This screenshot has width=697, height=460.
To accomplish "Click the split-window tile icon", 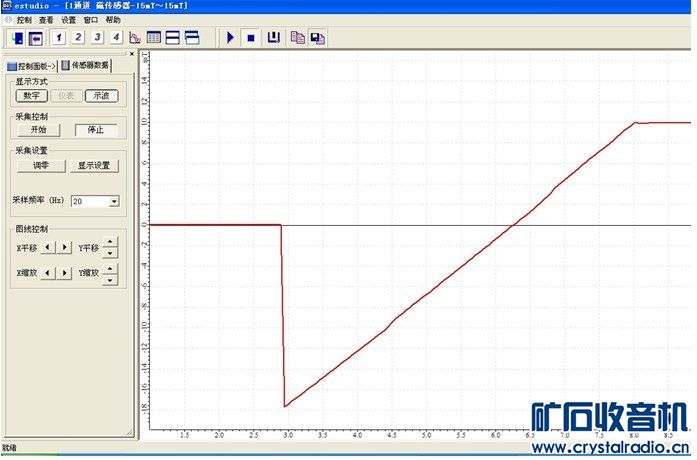I will pyautogui.click(x=172, y=38).
